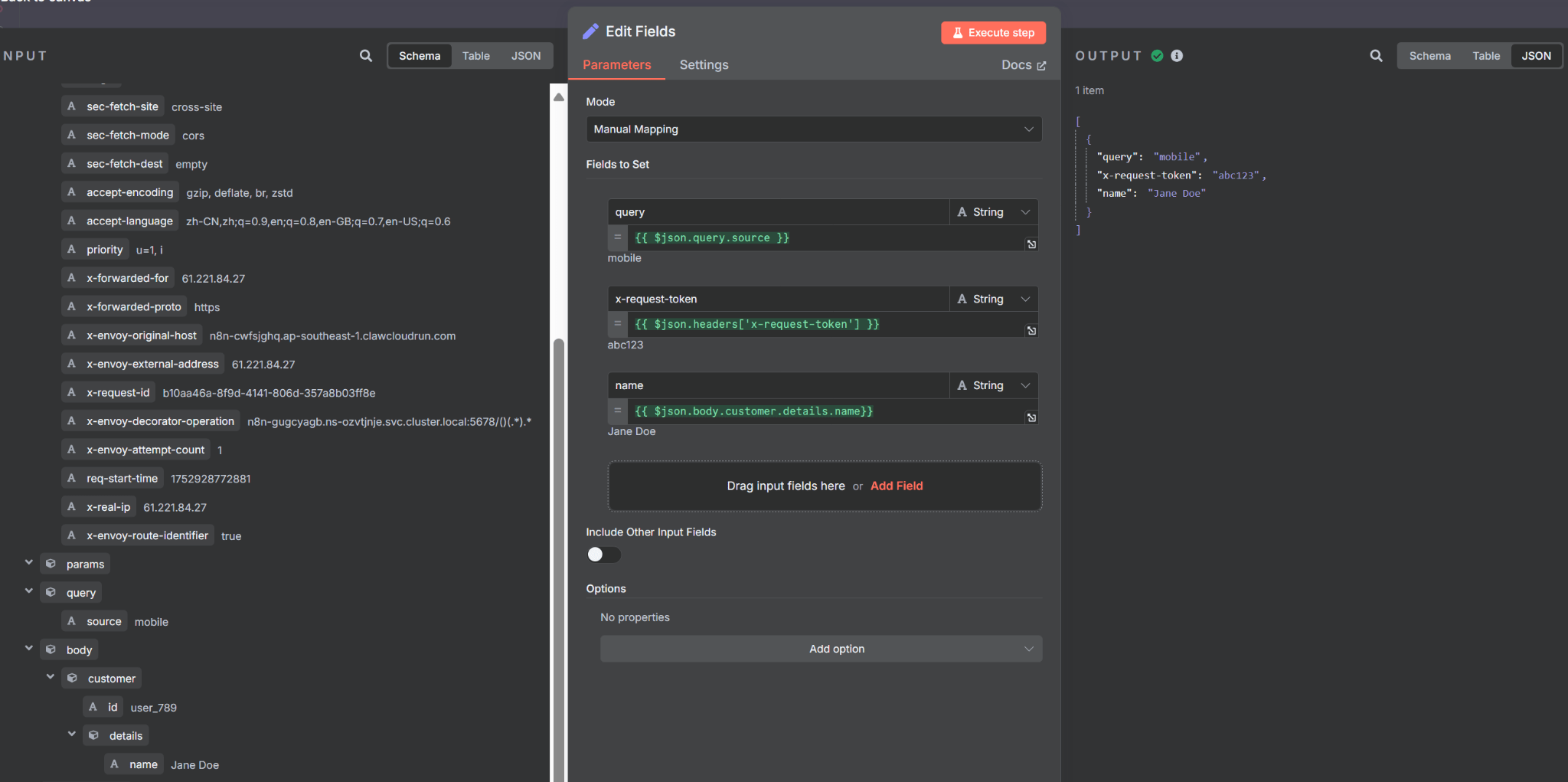Screen dimensions: 1568x782
Task: Collapse the body node in the schema tree
Action: [29, 649]
